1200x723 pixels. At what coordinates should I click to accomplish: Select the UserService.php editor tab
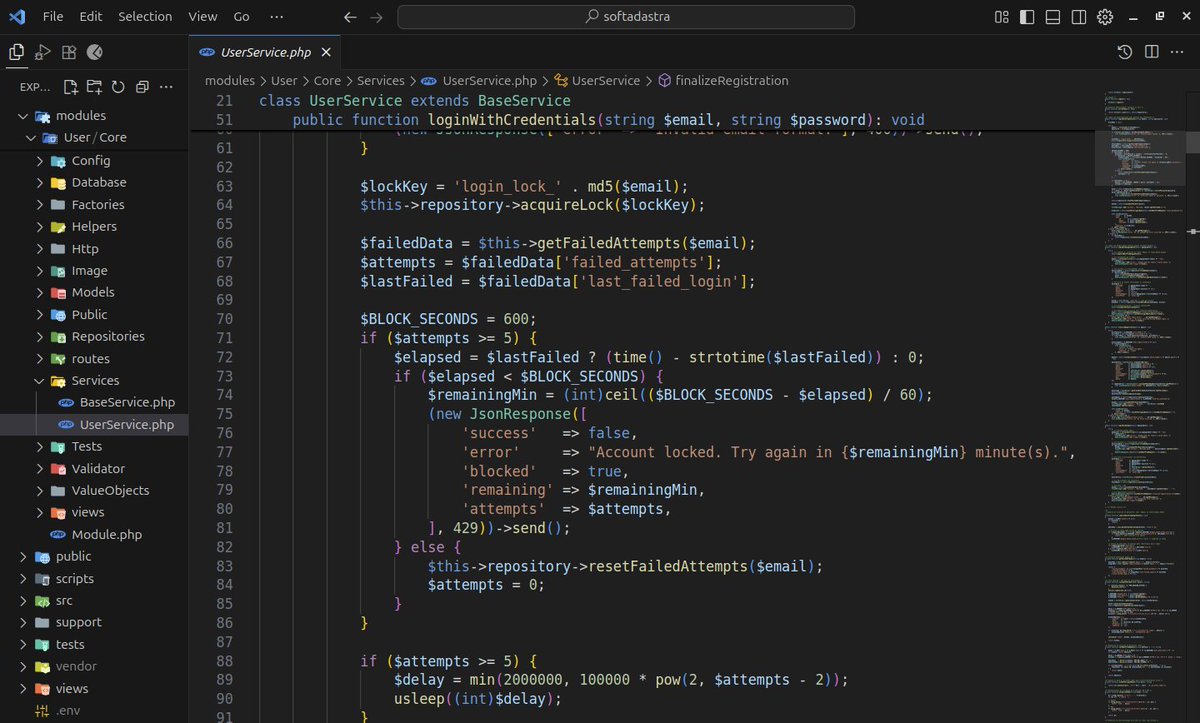pyautogui.click(x=266, y=52)
